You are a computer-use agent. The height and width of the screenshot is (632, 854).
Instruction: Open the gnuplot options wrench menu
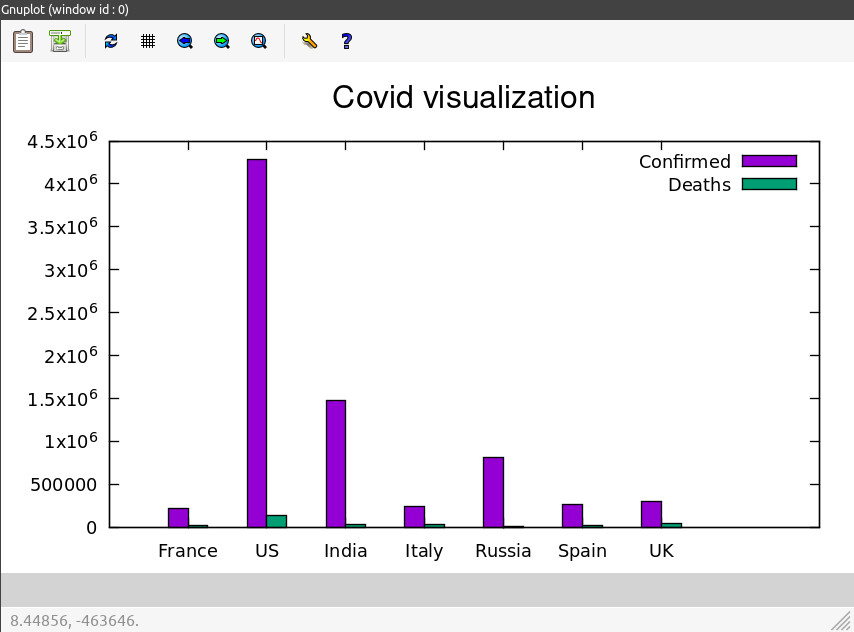pos(310,41)
